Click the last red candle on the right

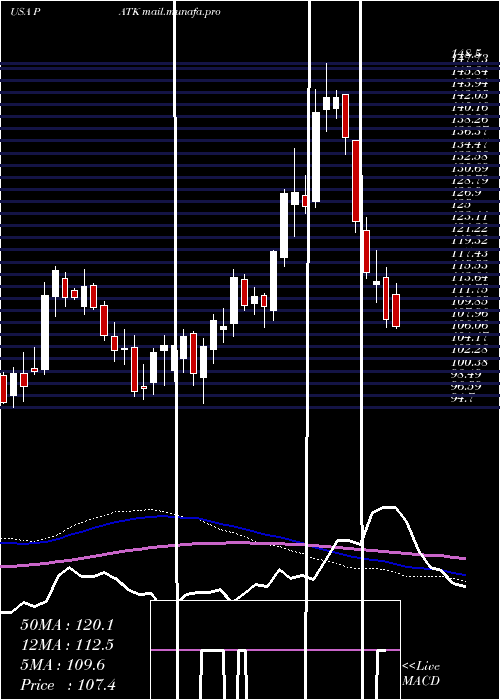click(396, 310)
